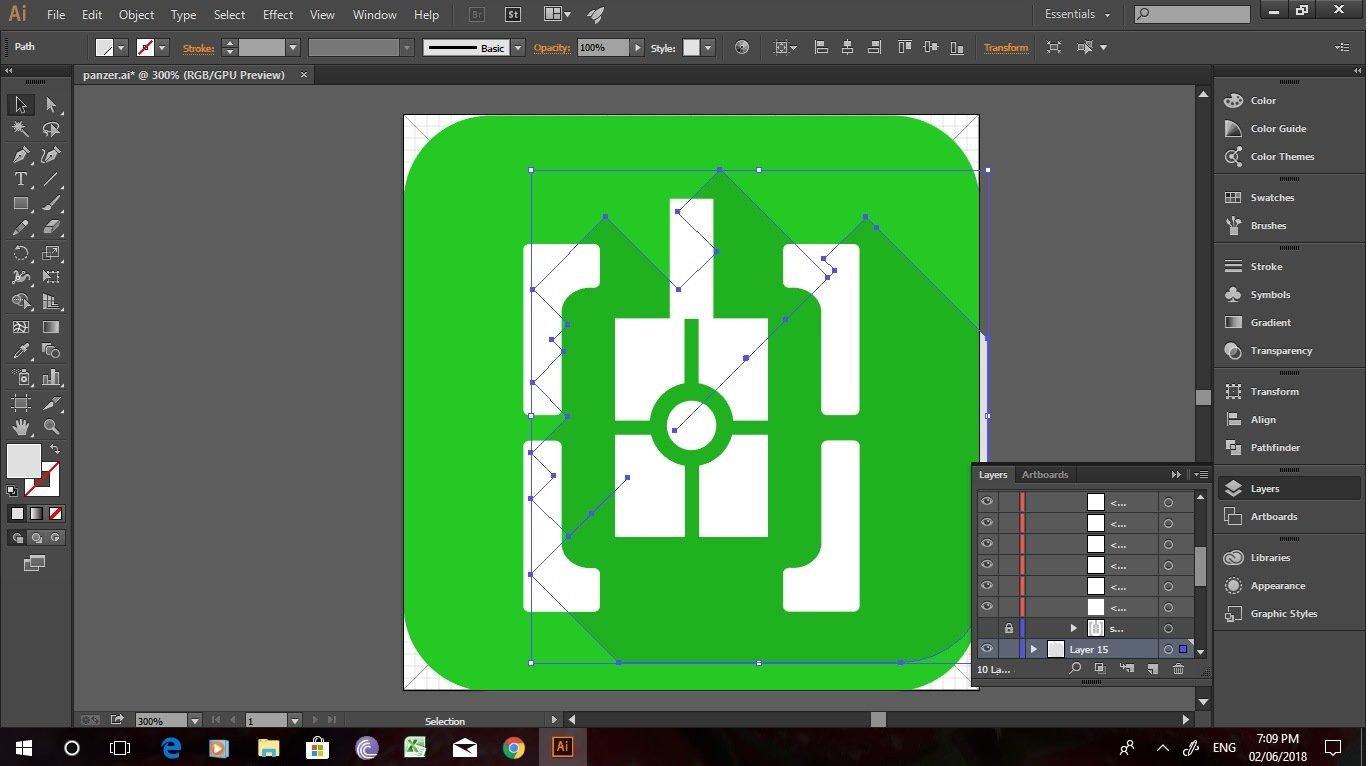Open the Effect menu
Image resolution: width=1370 pixels, height=766 pixels.
click(x=278, y=15)
